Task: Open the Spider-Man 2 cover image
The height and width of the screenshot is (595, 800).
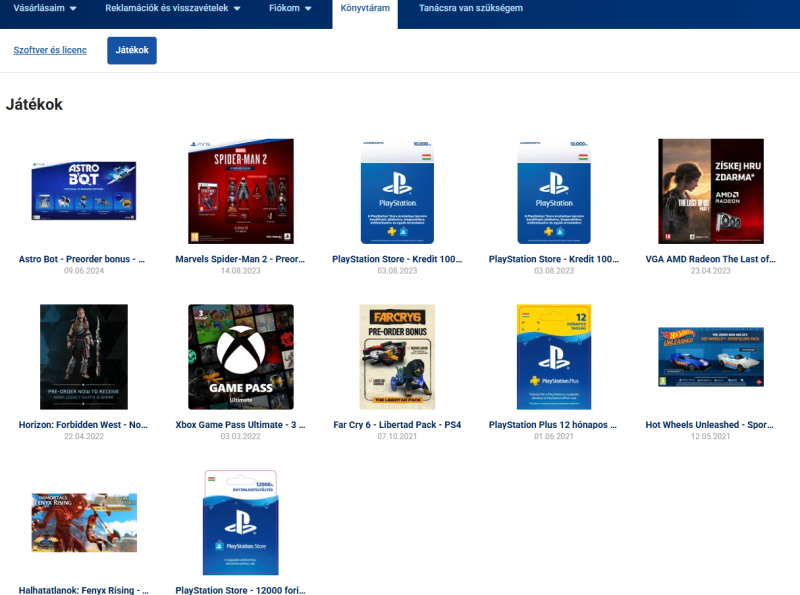Action: pyautogui.click(x=241, y=191)
